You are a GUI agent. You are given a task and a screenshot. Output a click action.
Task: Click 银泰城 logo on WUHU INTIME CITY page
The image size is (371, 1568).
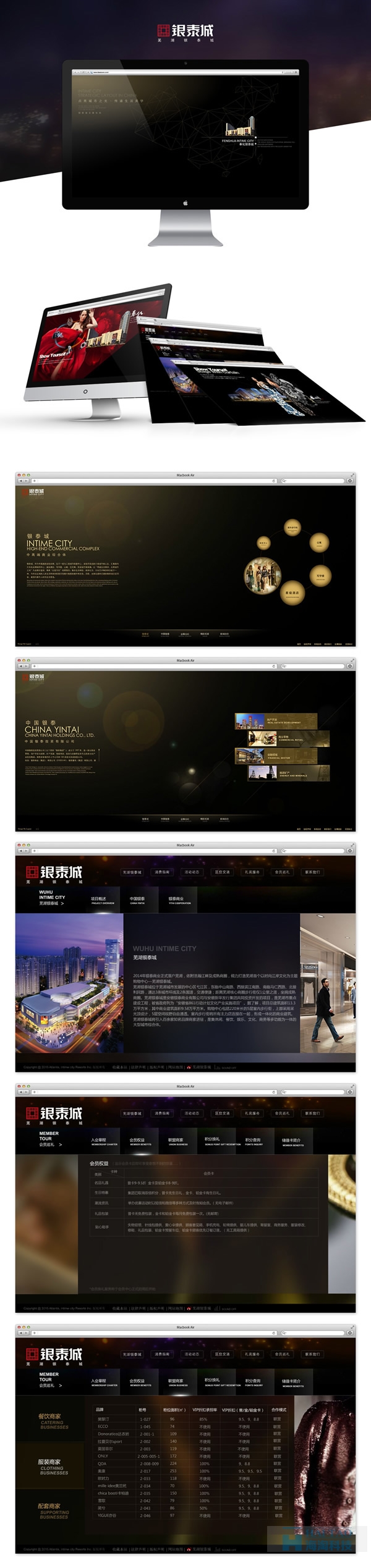tap(54, 874)
